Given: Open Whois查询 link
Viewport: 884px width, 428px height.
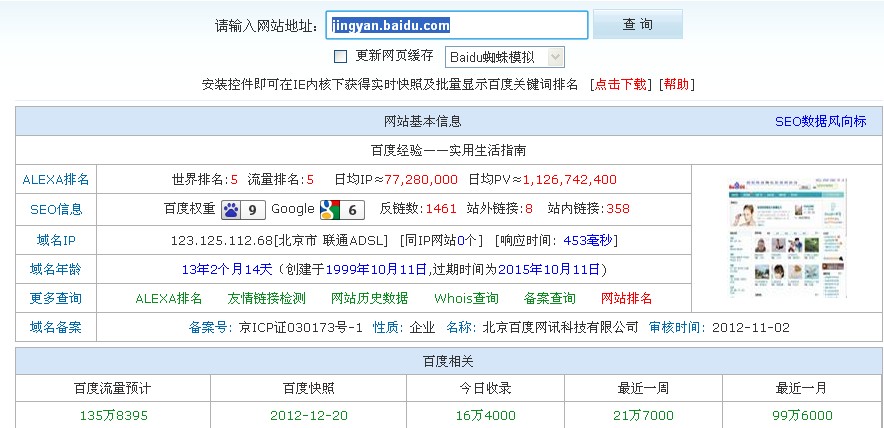Looking at the screenshot, I should tap(466, 298).
